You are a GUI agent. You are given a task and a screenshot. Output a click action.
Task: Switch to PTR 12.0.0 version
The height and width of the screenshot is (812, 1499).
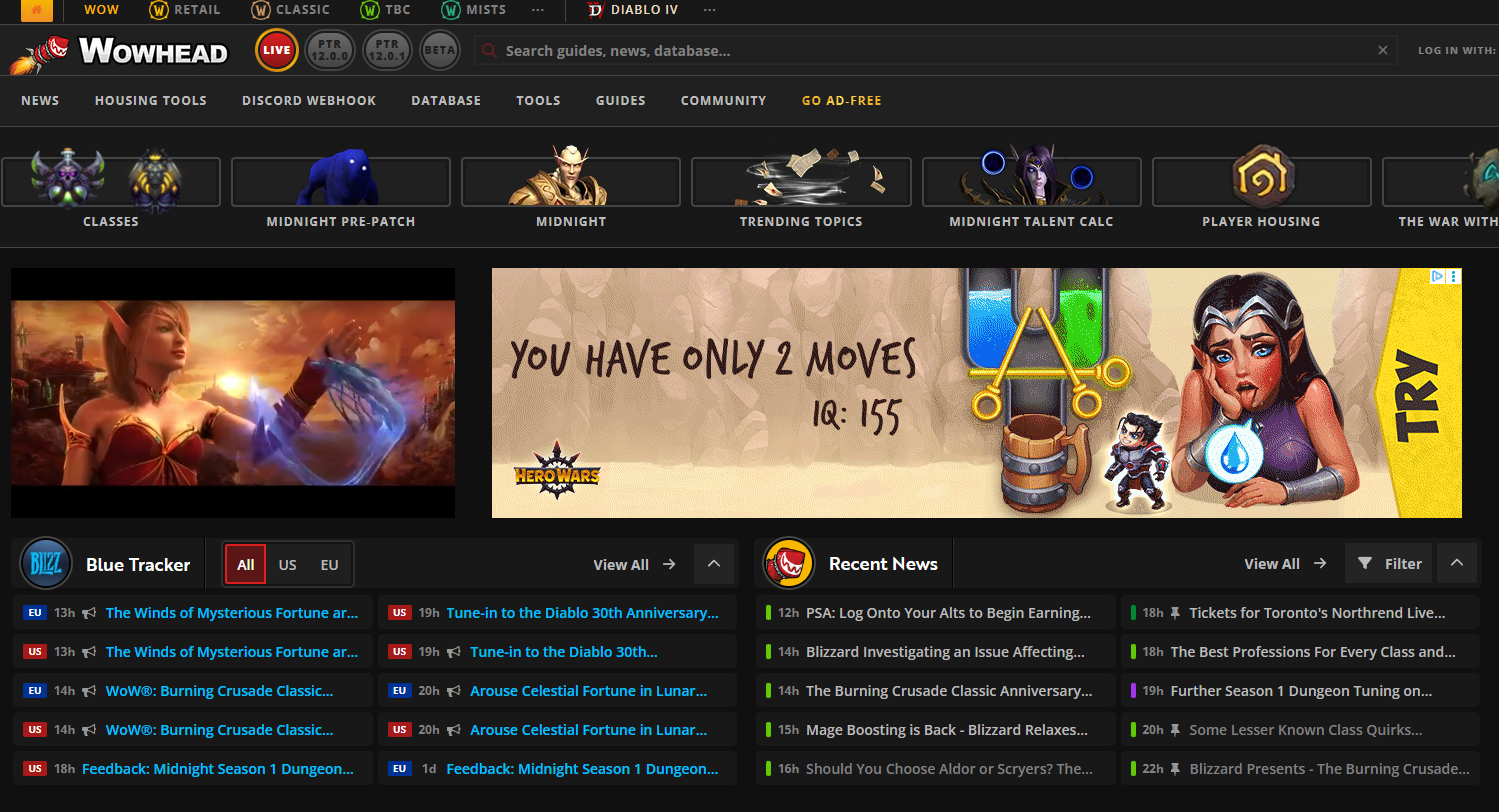[x=328, y=50]
